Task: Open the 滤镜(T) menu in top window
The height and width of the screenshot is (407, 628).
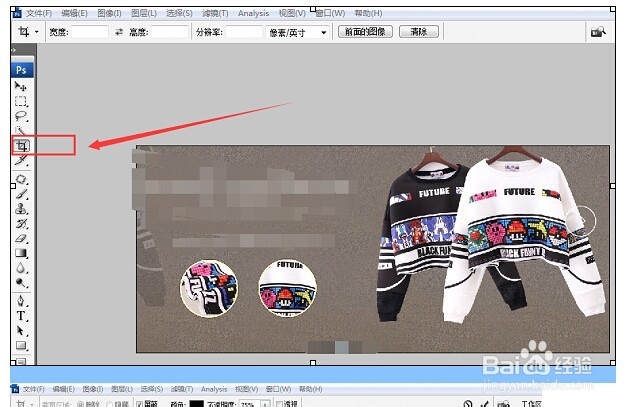Action: (x=215, y=13)
